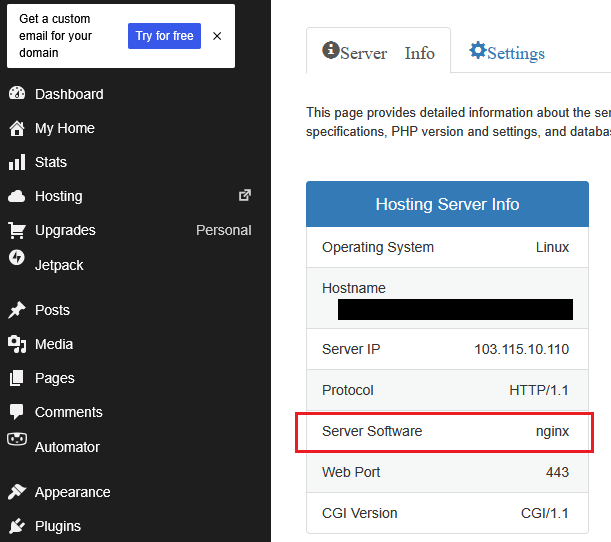Image resolution: width=611 pixels, height=542 pixels.
Task: Select the Server IP label
Action: (351, 349)
